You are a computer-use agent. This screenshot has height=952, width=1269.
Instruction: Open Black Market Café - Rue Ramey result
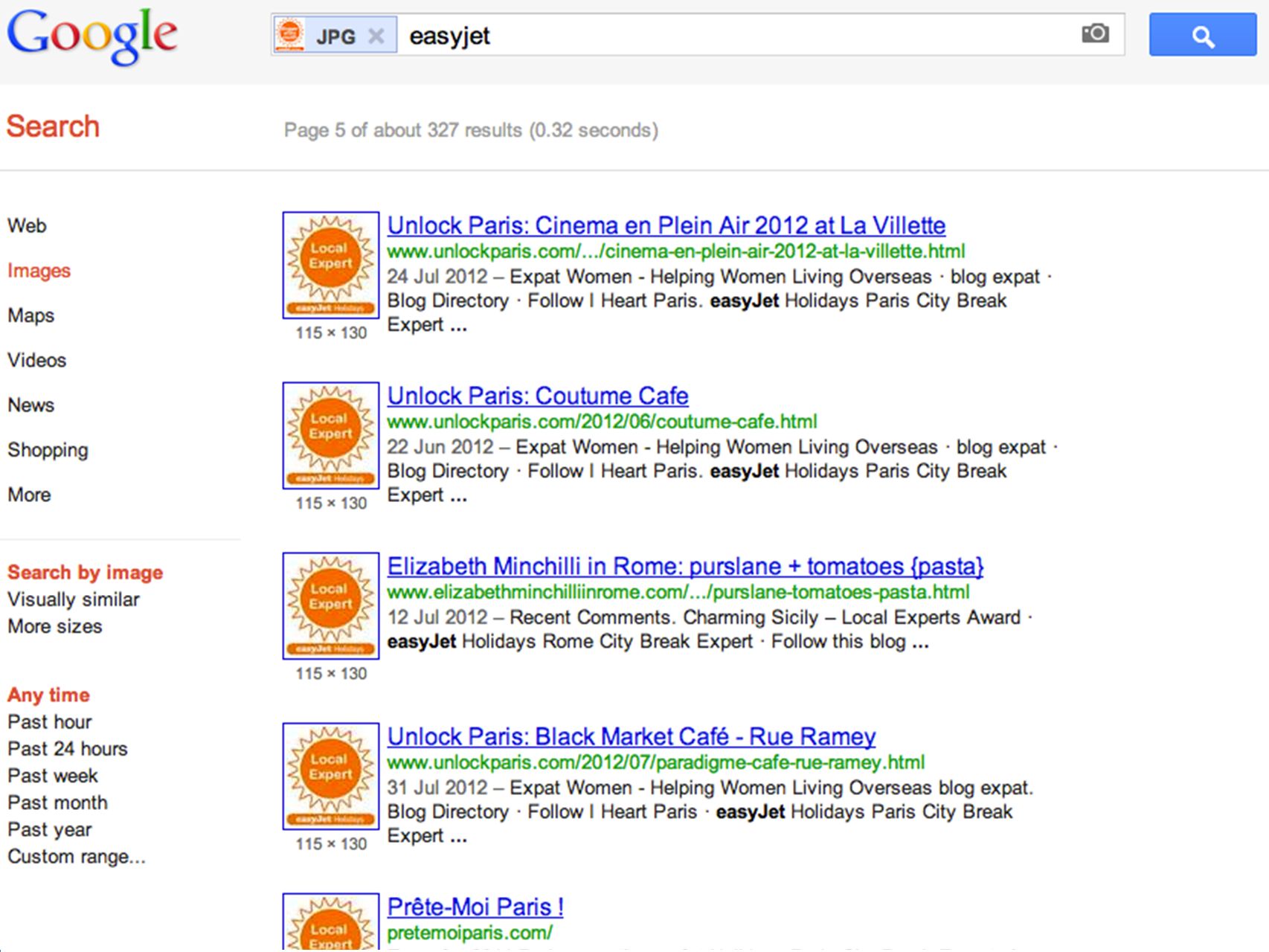tap(632, 736)
